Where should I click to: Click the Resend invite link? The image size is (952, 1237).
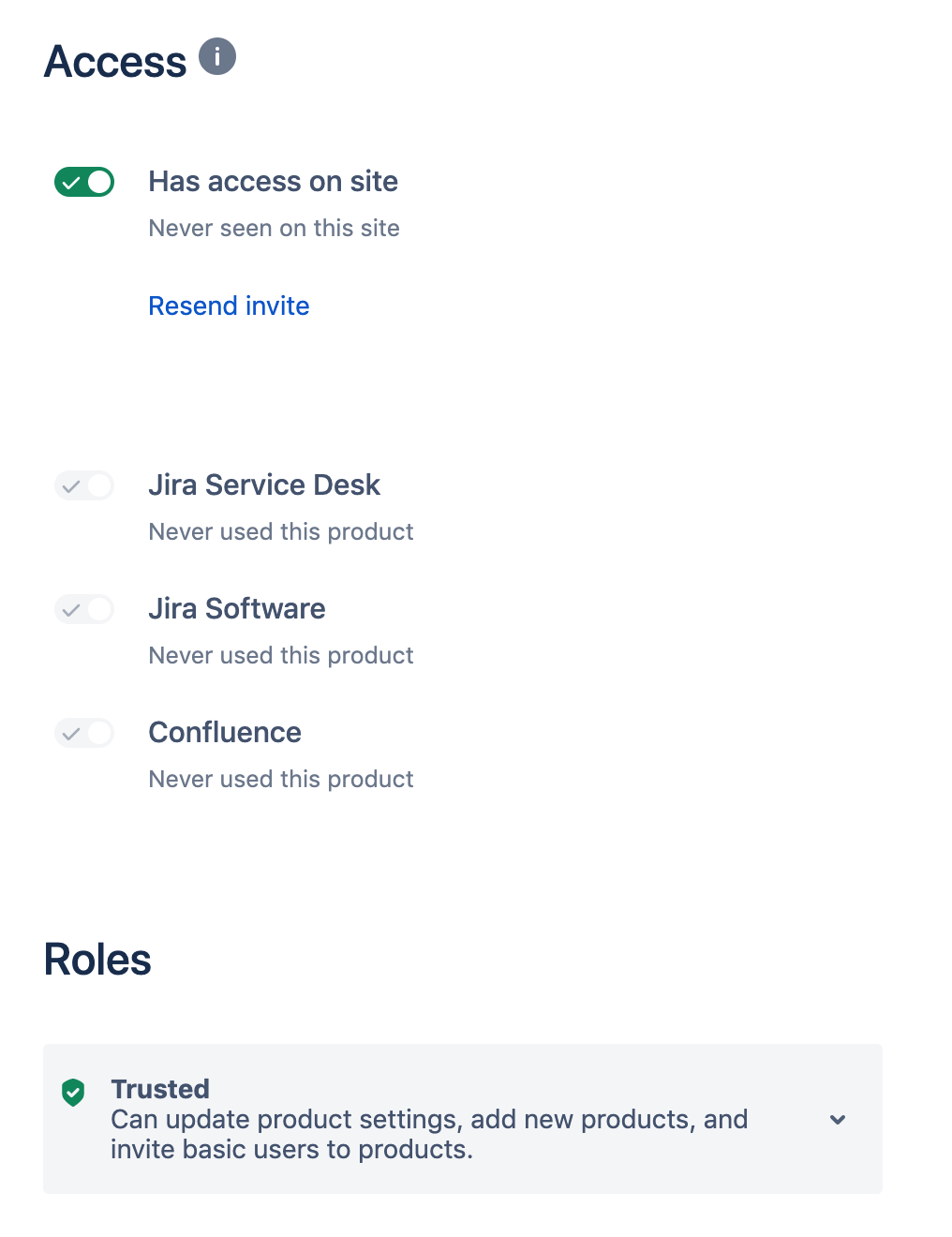coord(229,306)
